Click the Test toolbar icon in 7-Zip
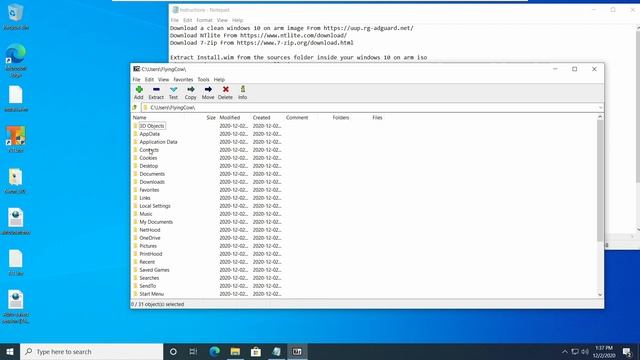The image size is (640, 360). [x=173, y=89]
